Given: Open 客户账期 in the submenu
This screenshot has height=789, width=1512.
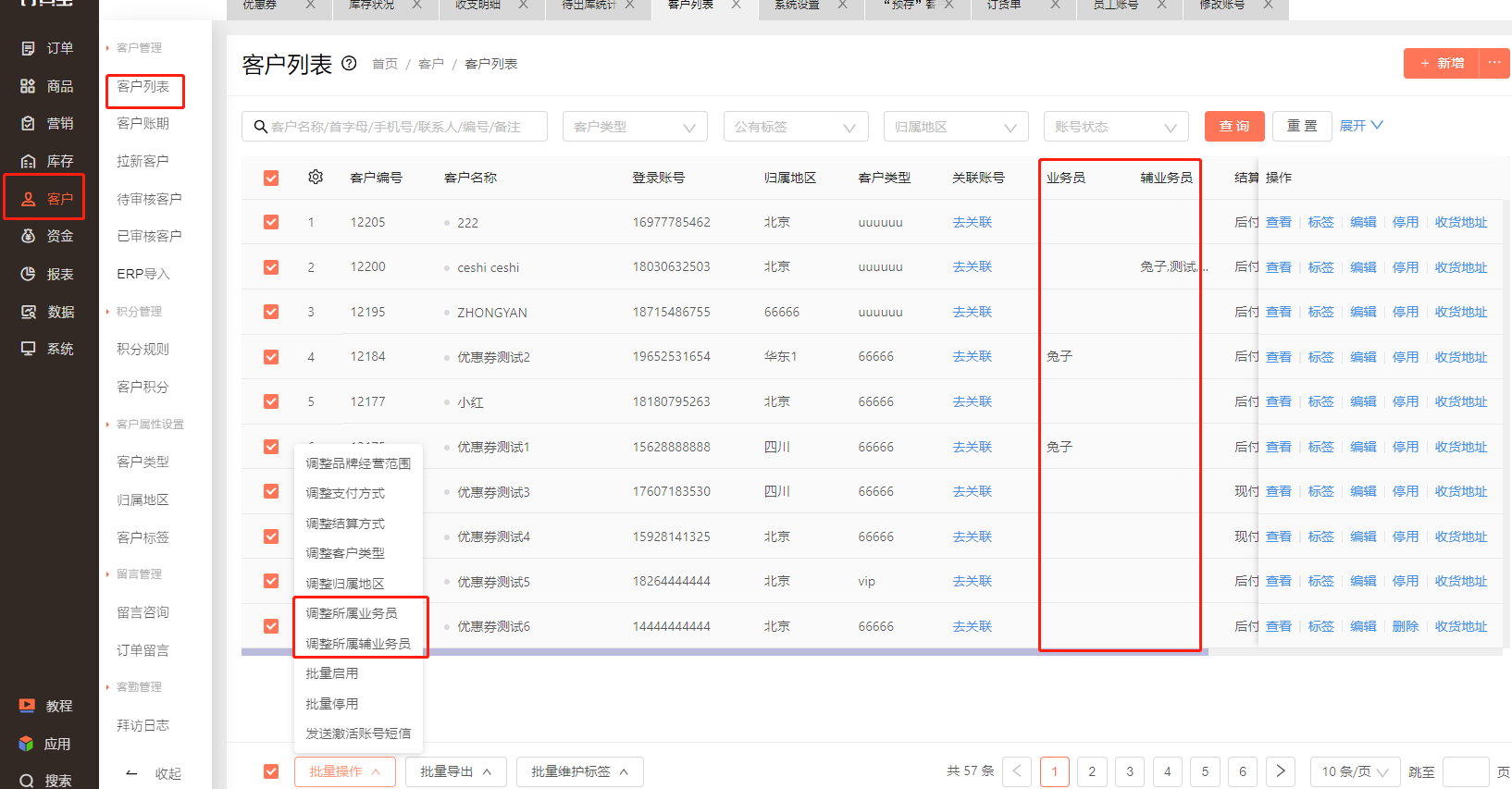Looking at the screenshot, I should [x=143, y=123].
